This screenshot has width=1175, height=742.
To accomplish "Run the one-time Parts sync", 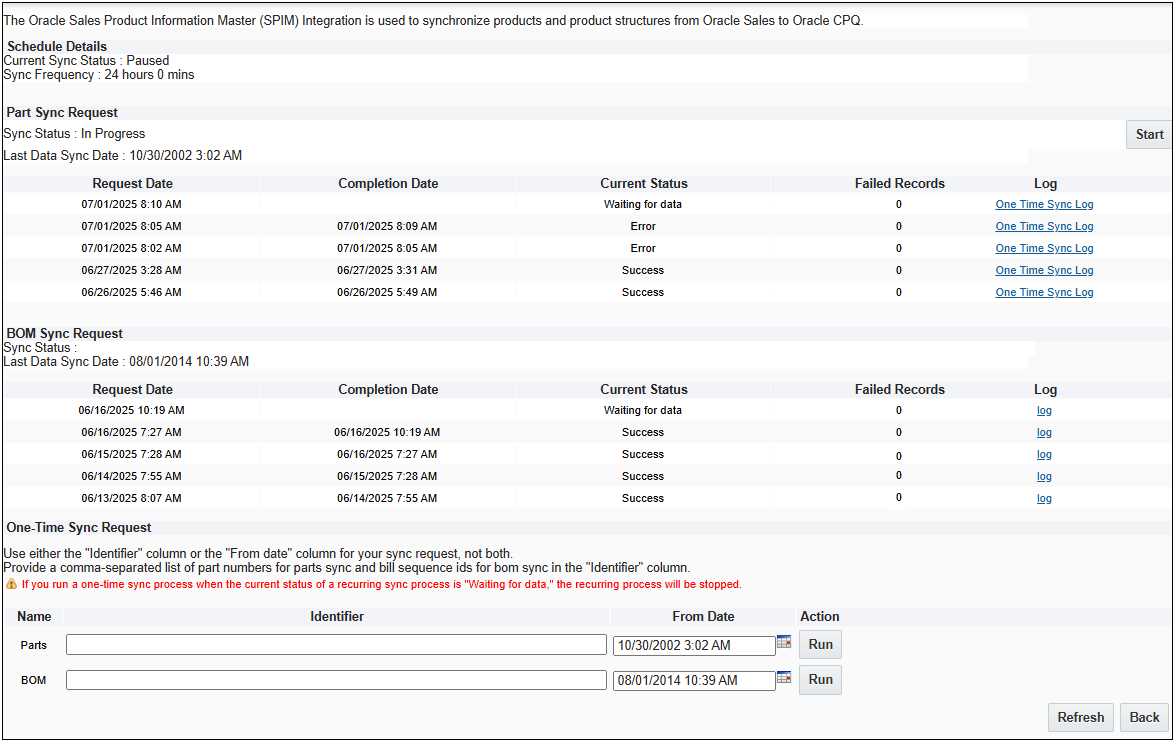I will (x=819, y=644).
